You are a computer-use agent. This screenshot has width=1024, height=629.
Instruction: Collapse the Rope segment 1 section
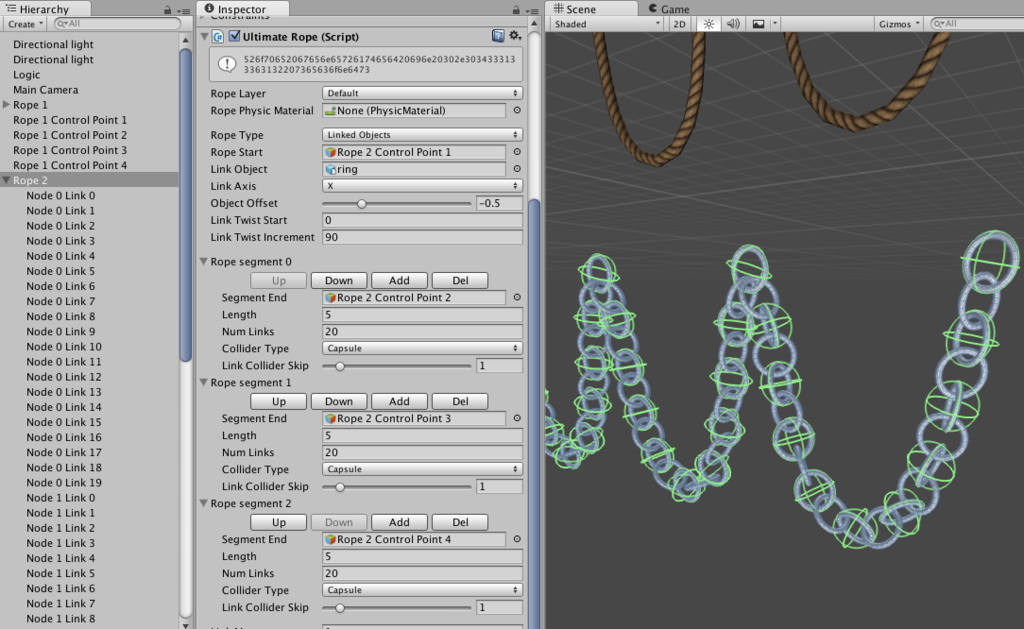204,382
